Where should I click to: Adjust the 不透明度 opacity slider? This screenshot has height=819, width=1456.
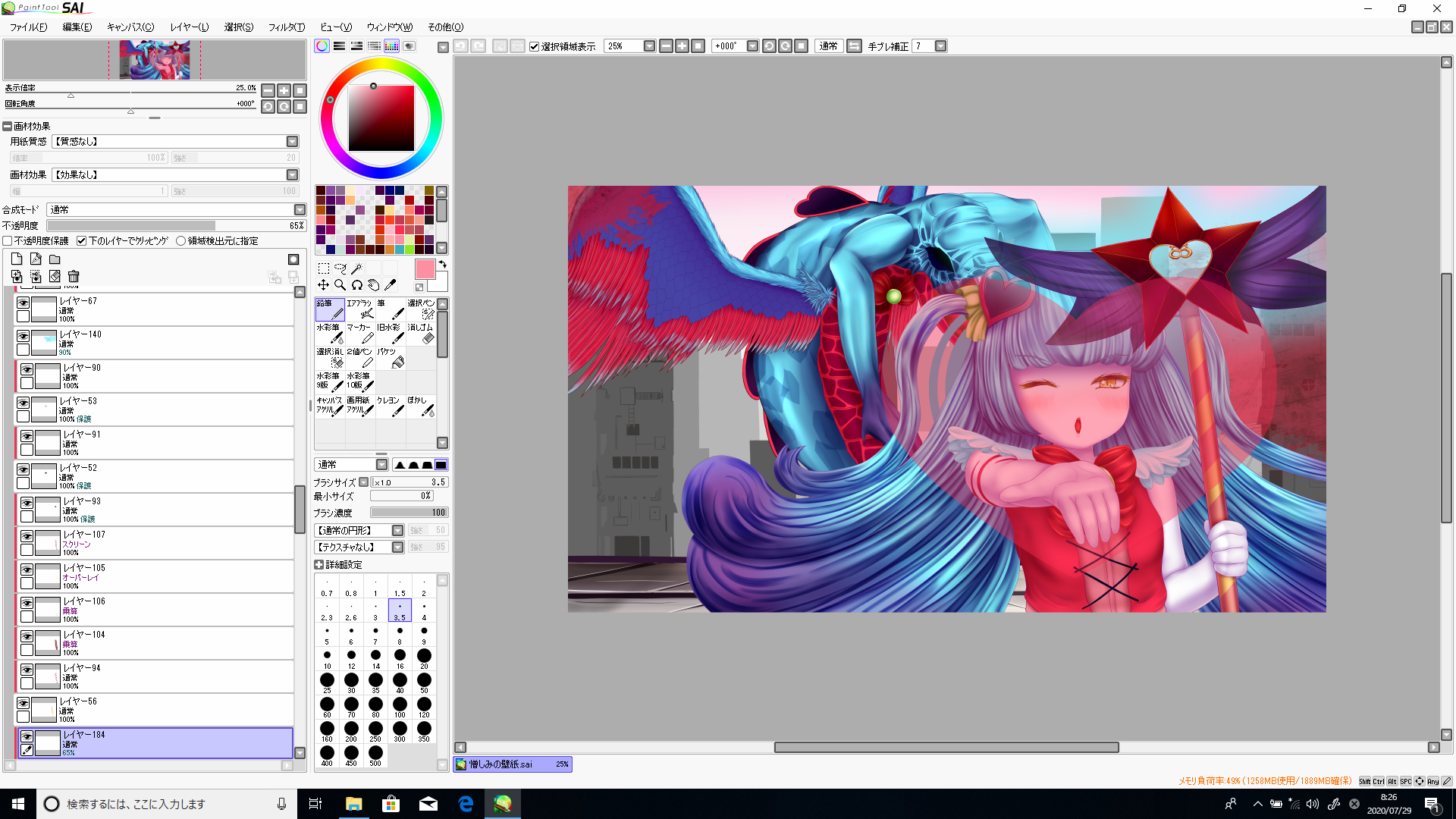176,226
